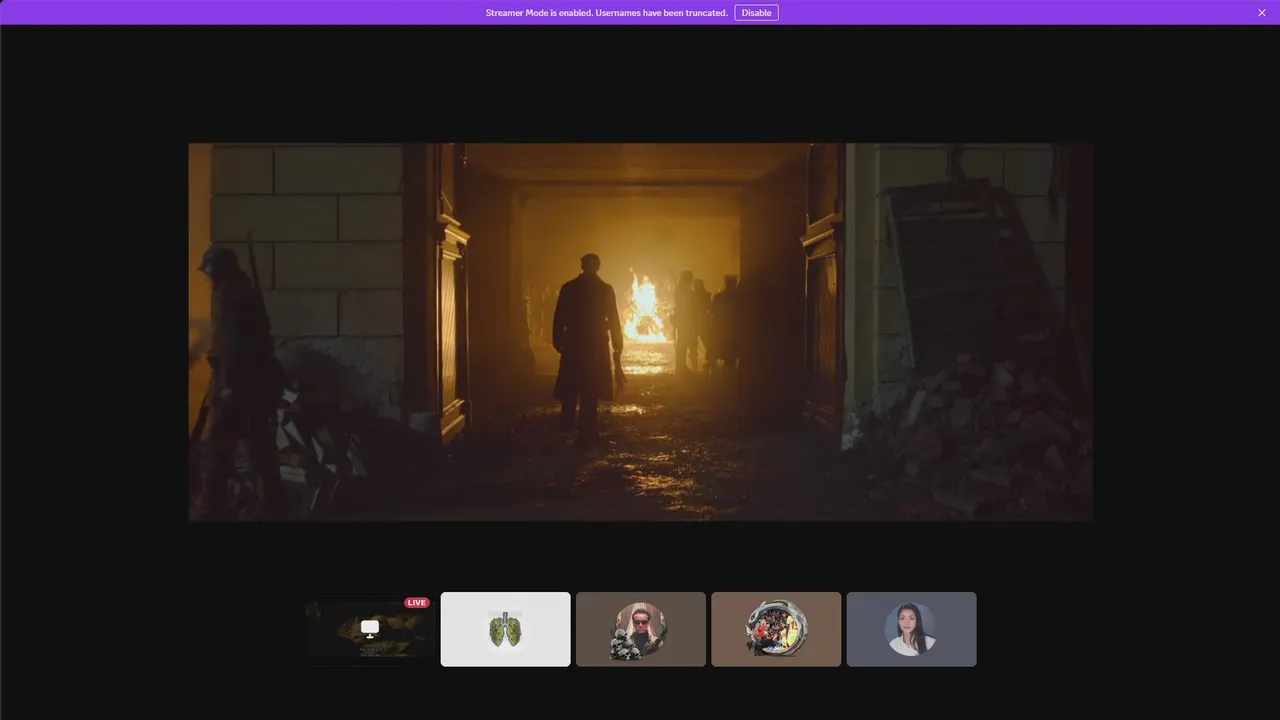Select participant tile with sunglasses avatar
1280x720 pixels.
pyautogui.click(x=641, y=629)
